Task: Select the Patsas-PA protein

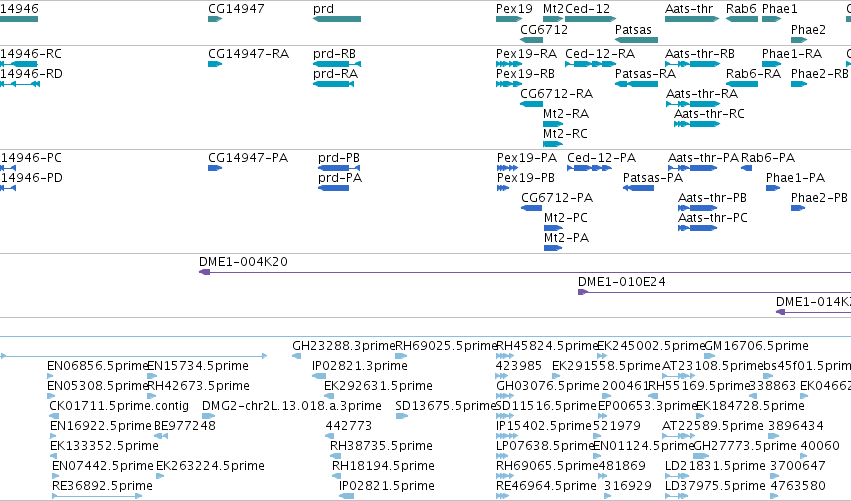Action: (x=638, y=188)
